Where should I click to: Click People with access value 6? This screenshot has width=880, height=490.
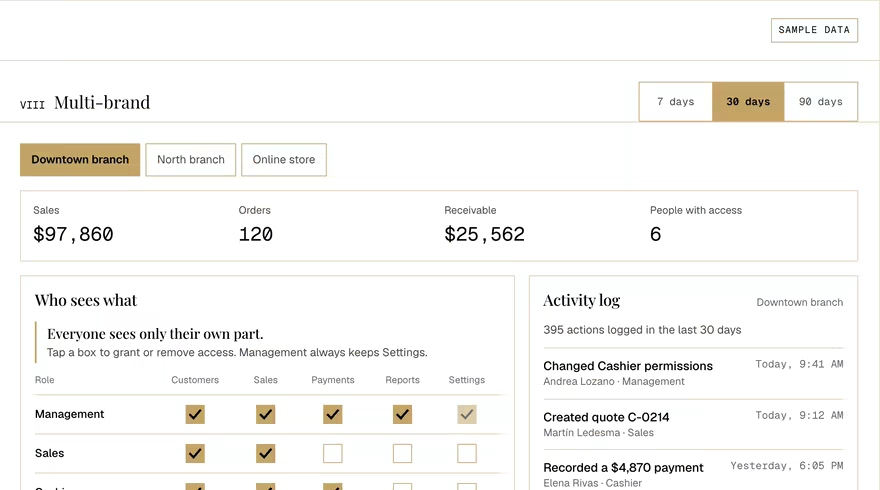pos(656,234)
